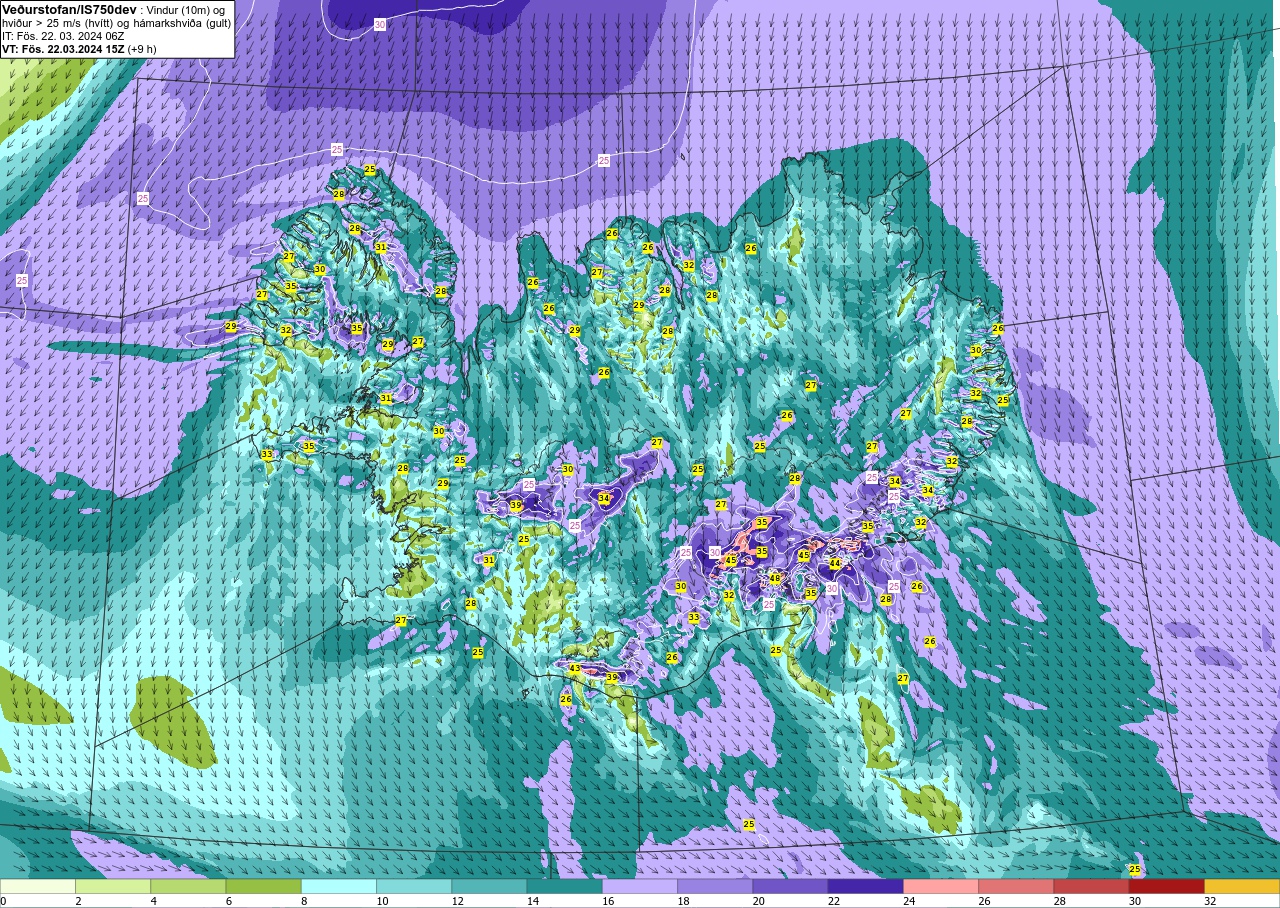Click the legend scale tick number 2
1280x908 pixels.
pyautogui.click(x=78, y=901)
